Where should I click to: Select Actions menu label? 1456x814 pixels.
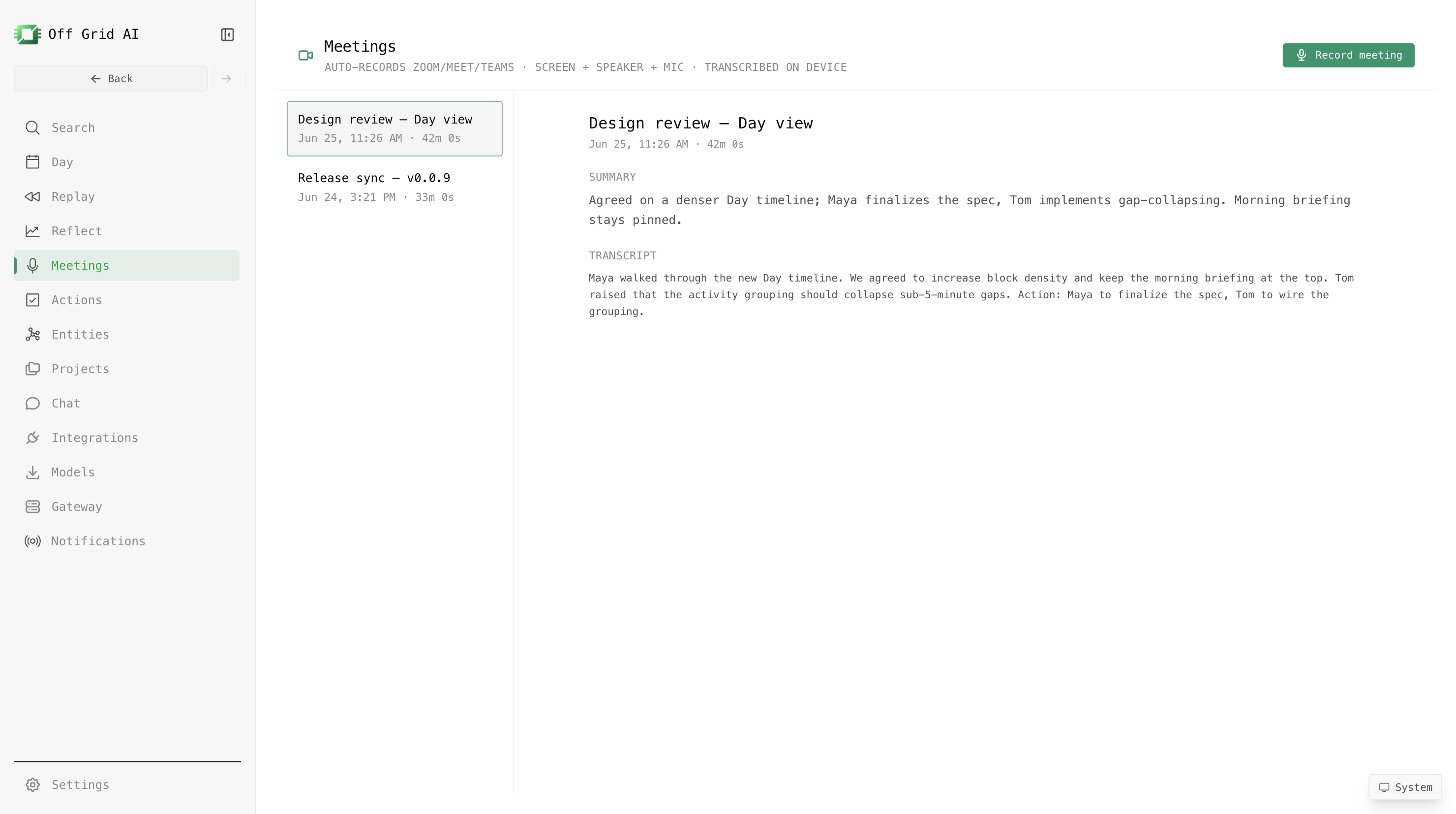point(77,300)
